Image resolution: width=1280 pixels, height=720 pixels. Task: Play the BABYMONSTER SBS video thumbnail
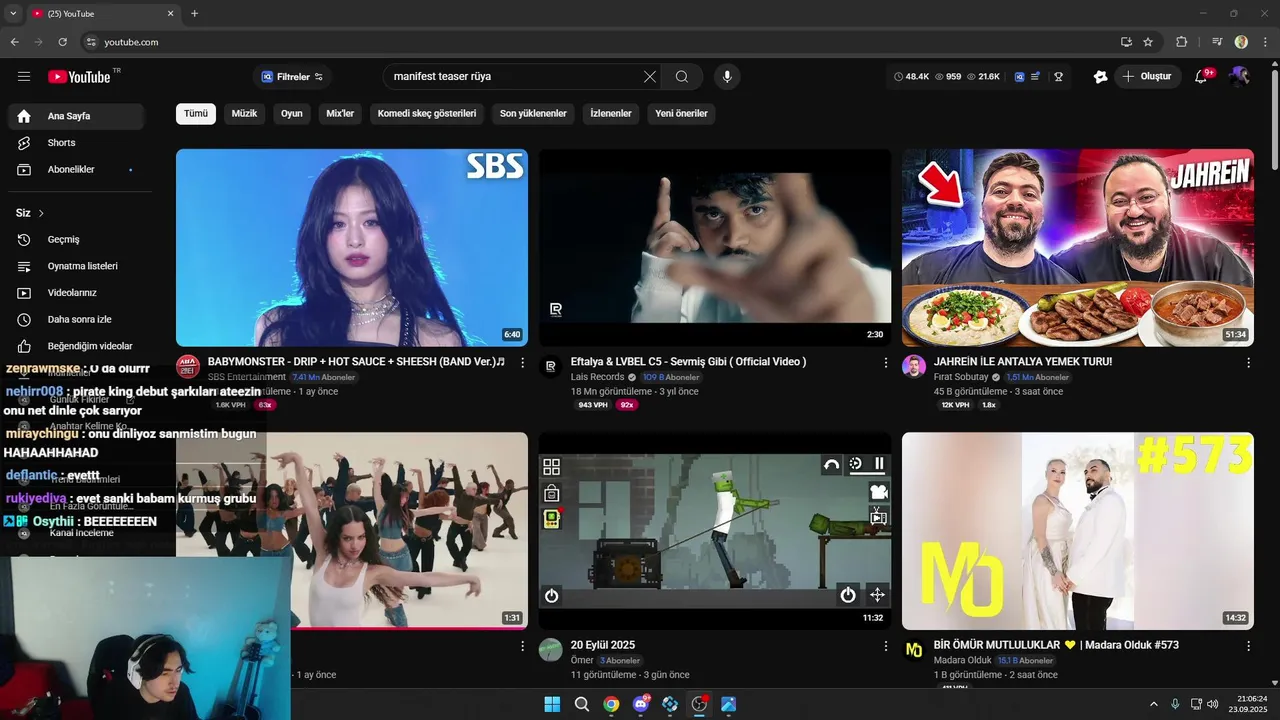352,248
